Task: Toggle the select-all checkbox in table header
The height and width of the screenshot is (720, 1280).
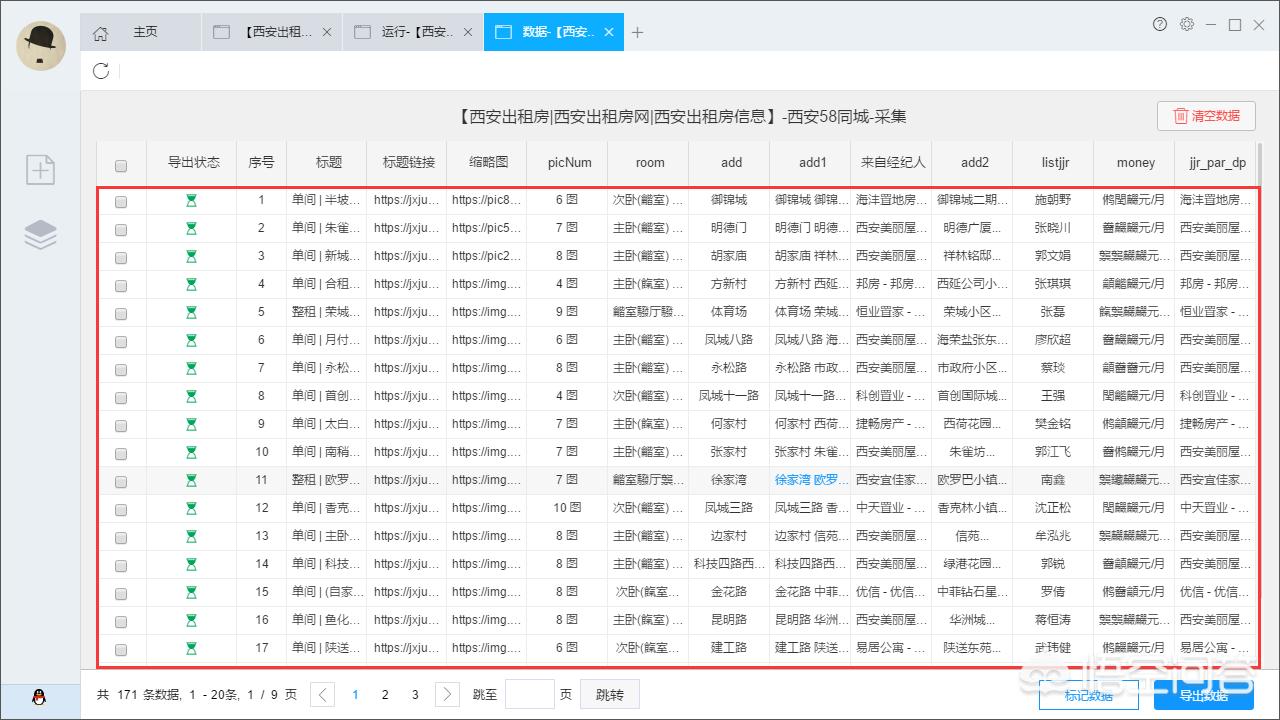Action: point(121,166)
